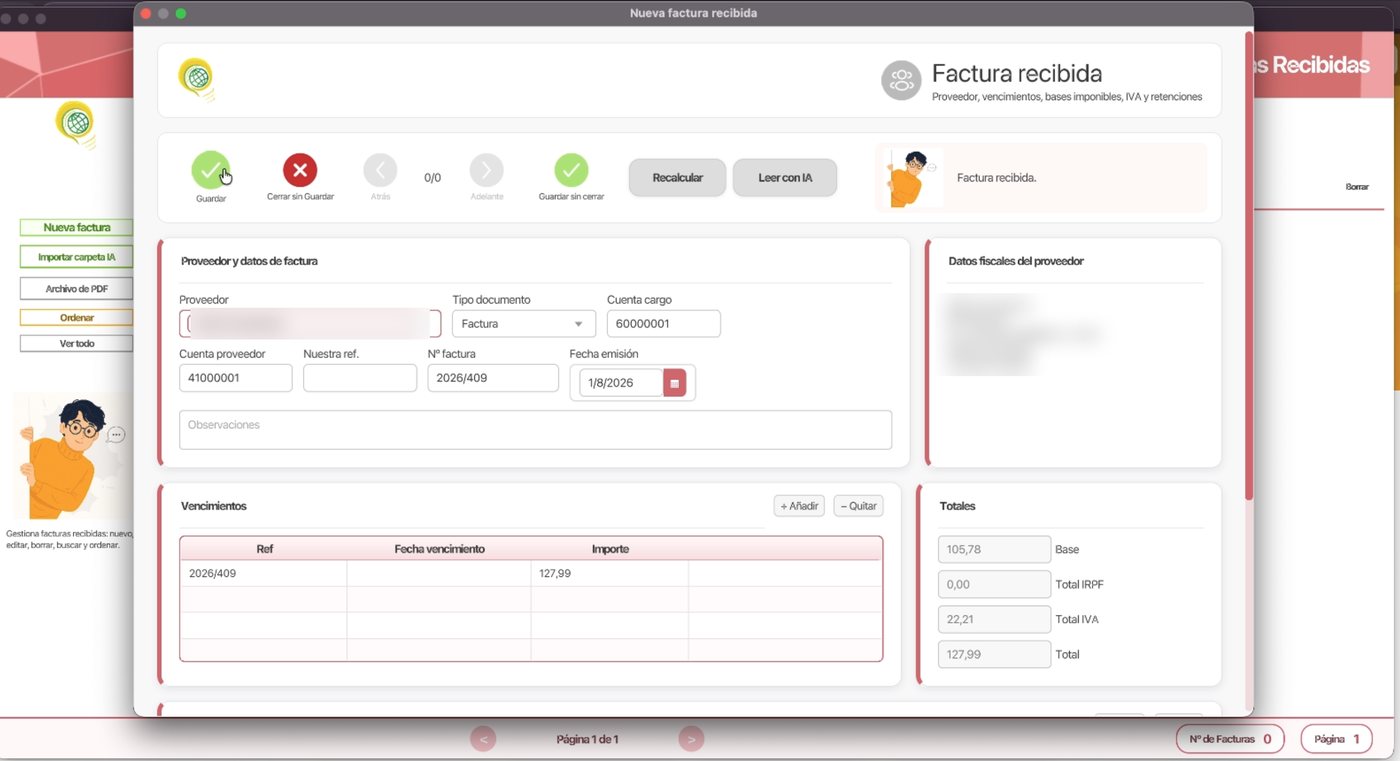1400x761 pixels.
Task: Click the Base total field showing 105,78
Action: tap(995, 549)
